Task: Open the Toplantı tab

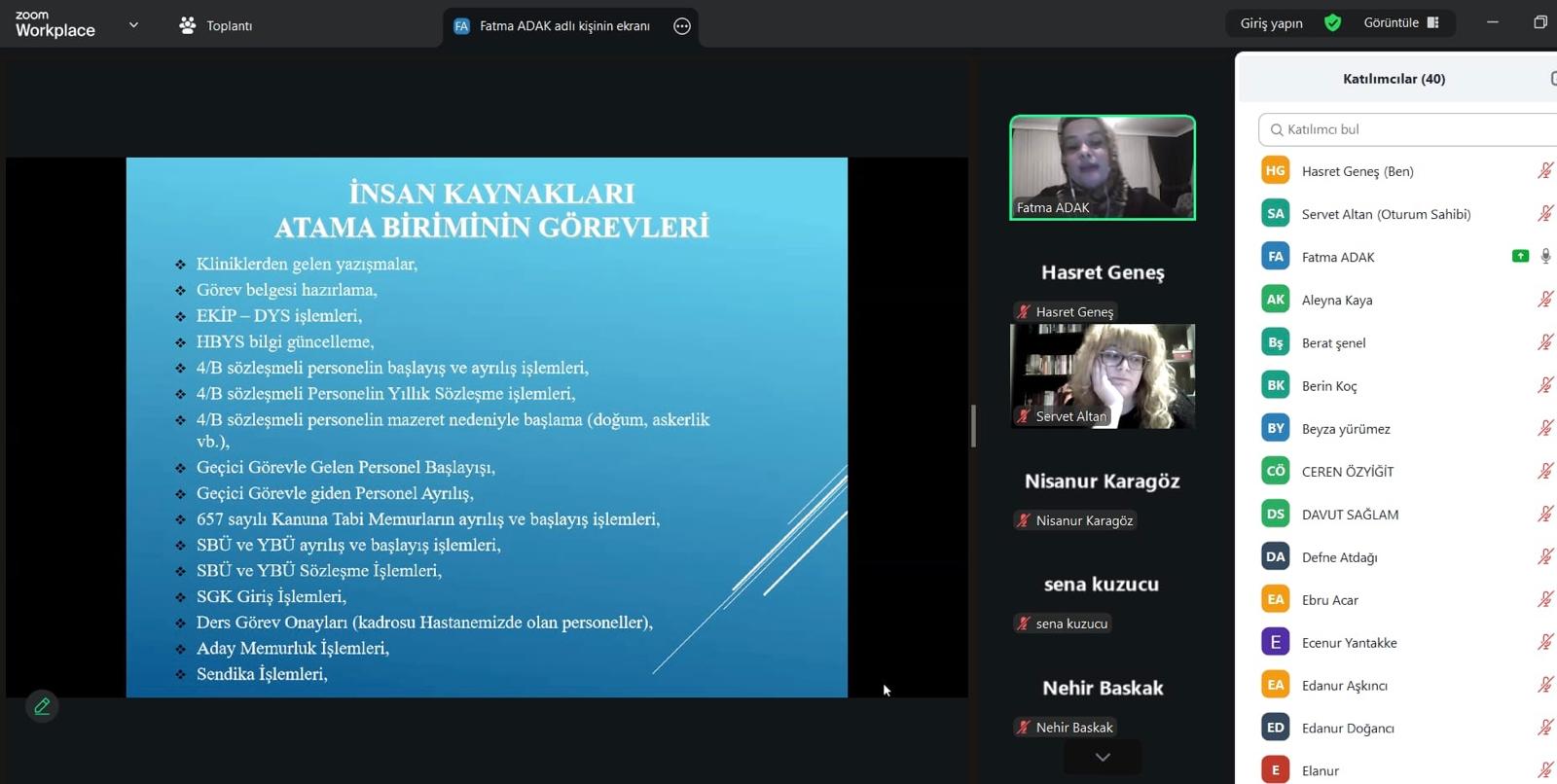Action: (229, 26)
